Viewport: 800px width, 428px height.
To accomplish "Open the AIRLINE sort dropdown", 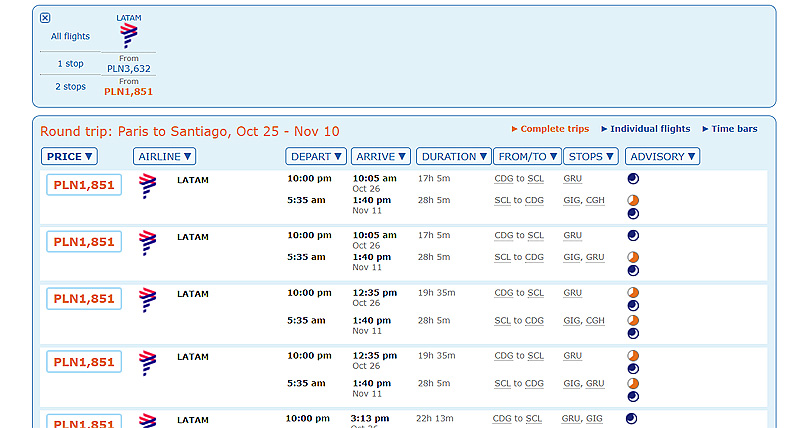I will pos(164,157).
